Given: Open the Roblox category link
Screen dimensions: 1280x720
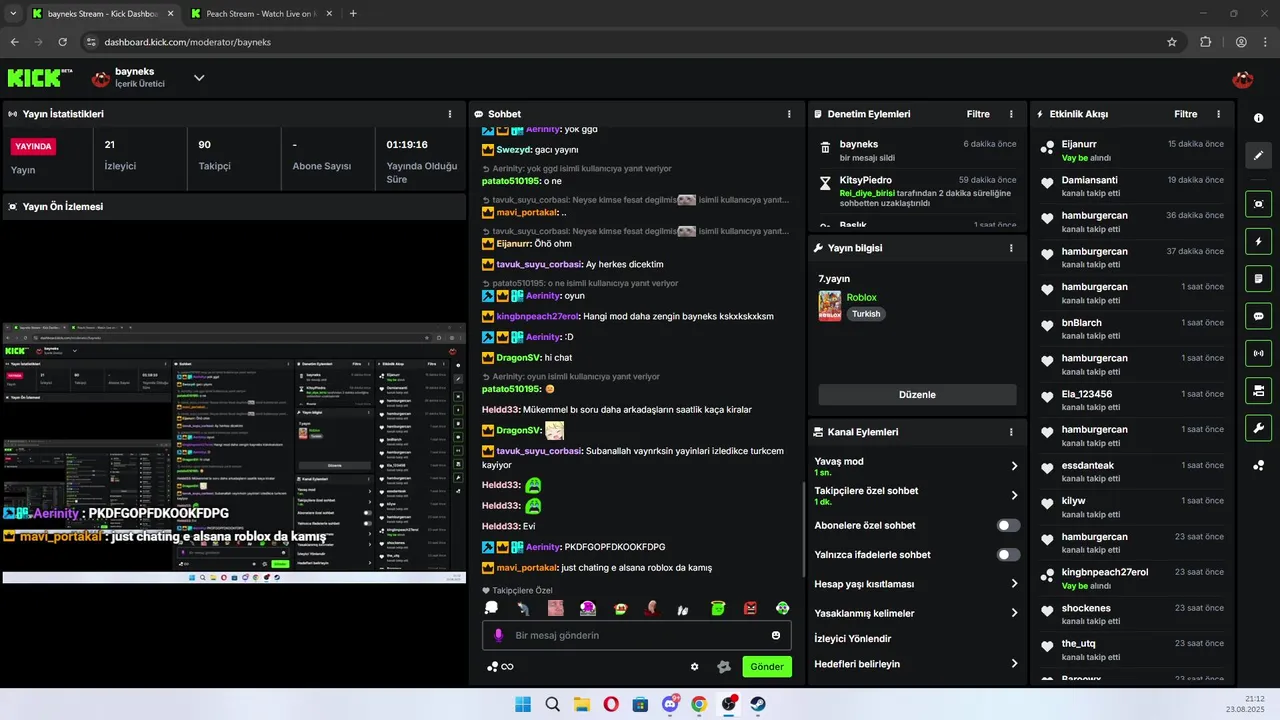Looking at the screenshot, I should point(861,297).
